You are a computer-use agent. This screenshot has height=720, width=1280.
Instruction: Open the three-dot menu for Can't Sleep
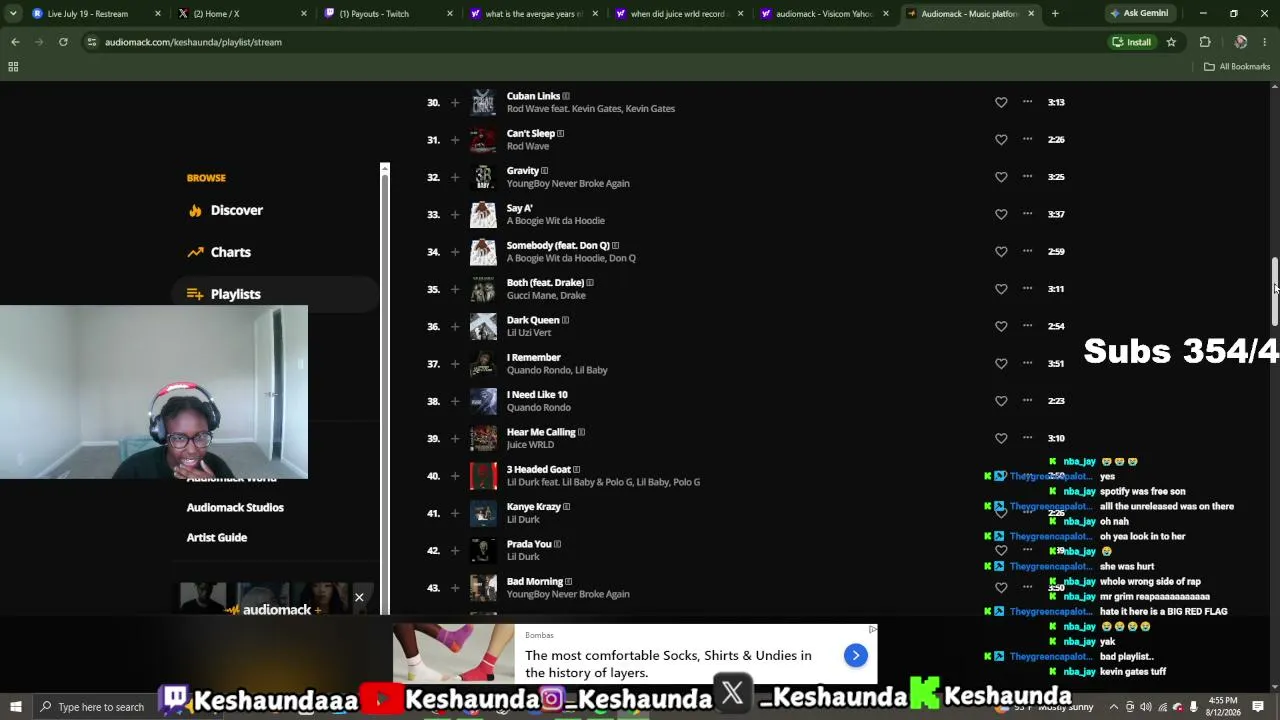click(x=1027, y=139)
